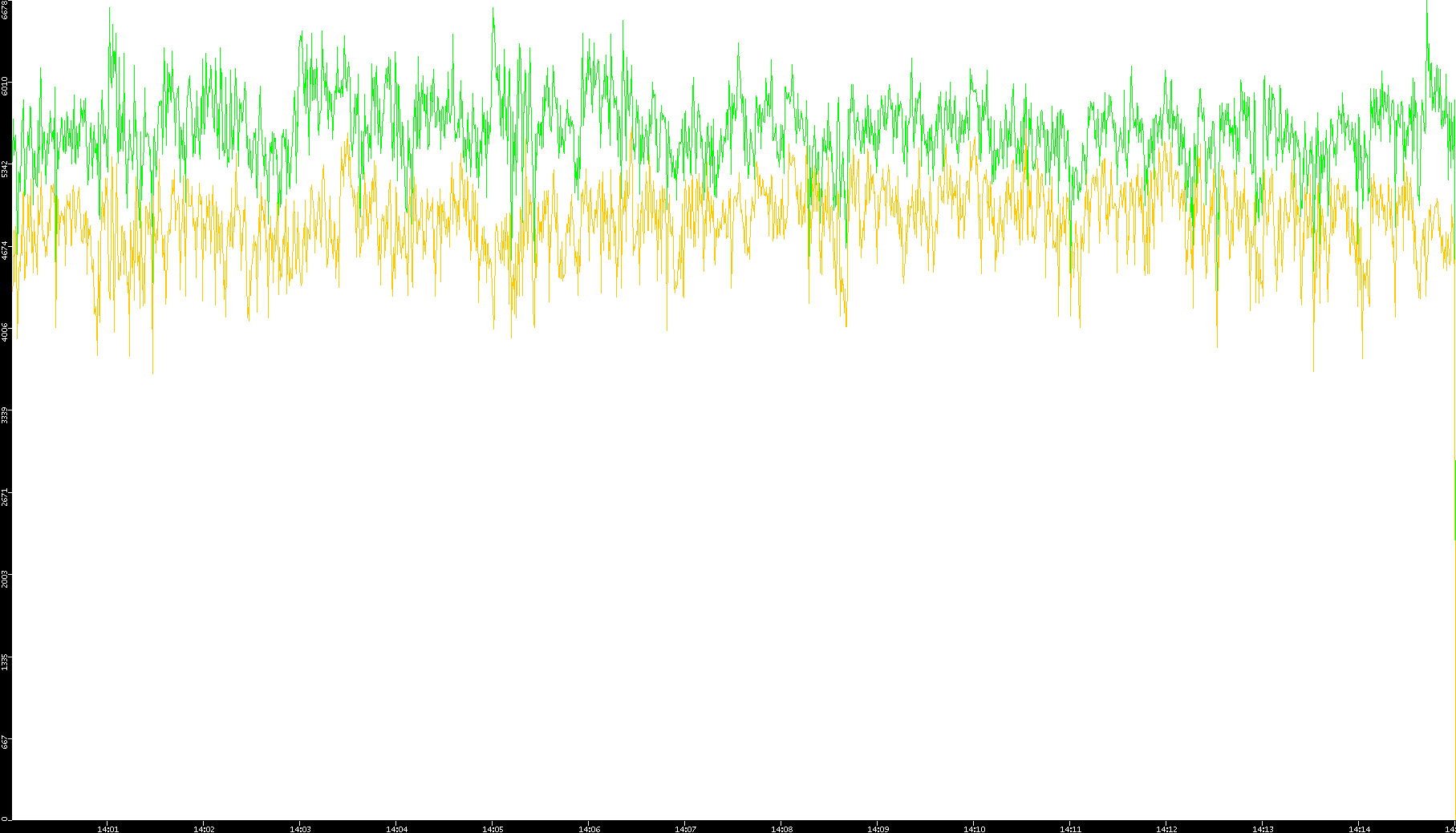
Task: Click the 14:01 time axis label
Action: pos(107,829)
